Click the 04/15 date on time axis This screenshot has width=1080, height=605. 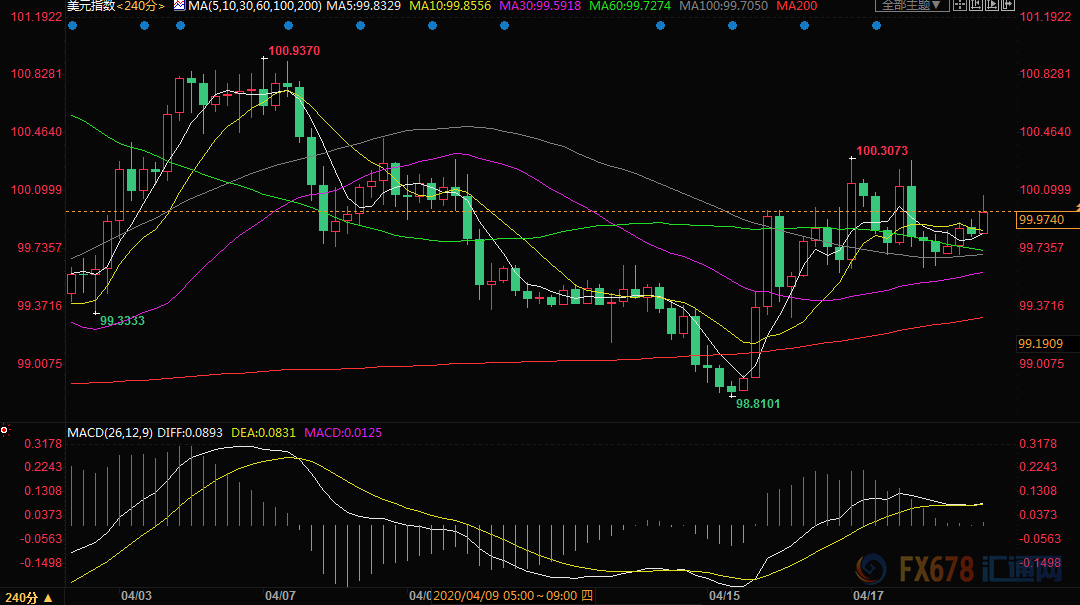coord(723,594)
